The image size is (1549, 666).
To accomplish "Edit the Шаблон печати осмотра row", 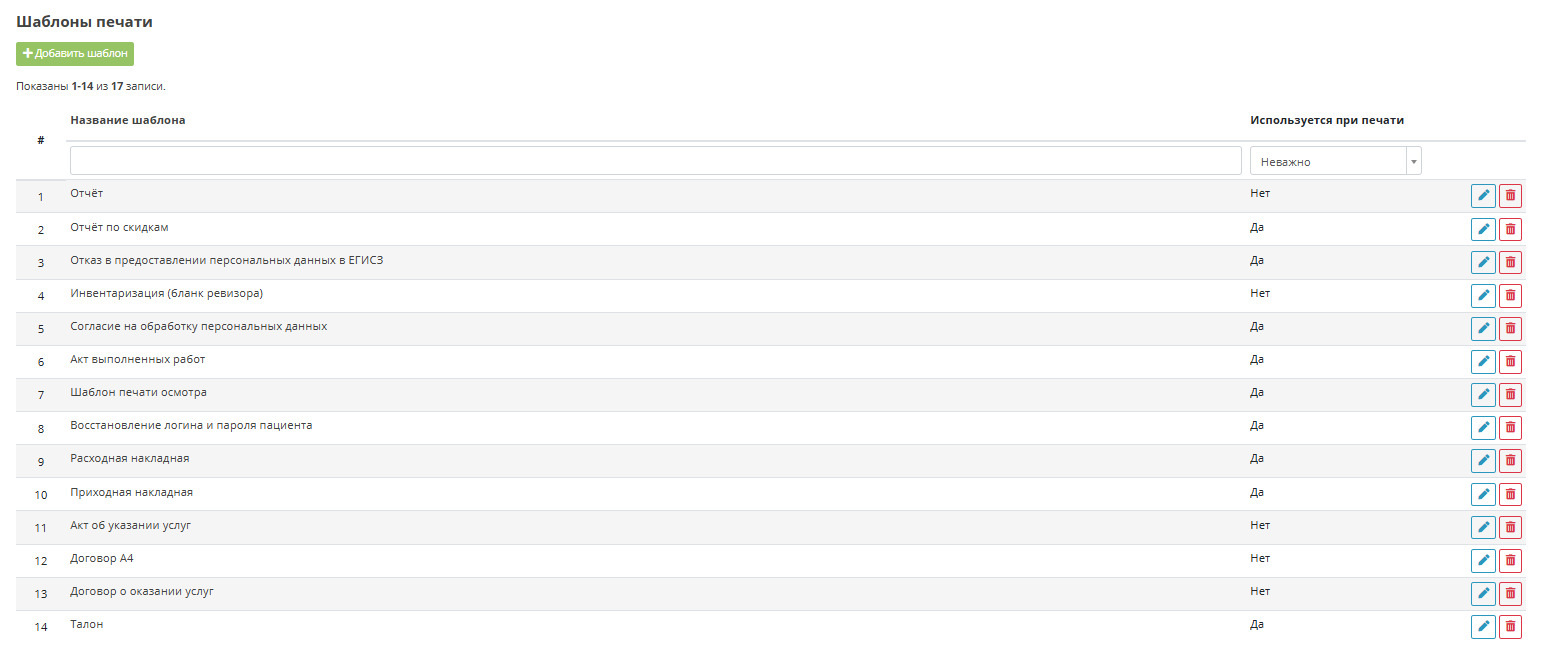I will 1483,394.
